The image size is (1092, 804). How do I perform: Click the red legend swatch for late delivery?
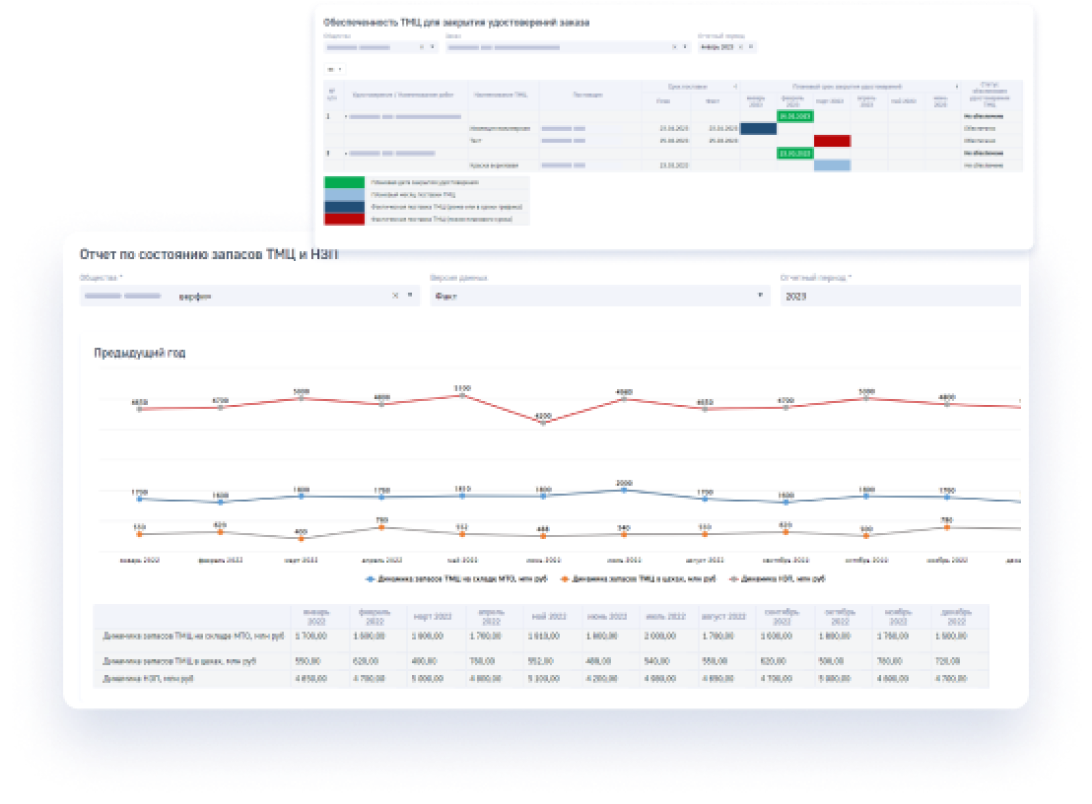pos(344,219)
